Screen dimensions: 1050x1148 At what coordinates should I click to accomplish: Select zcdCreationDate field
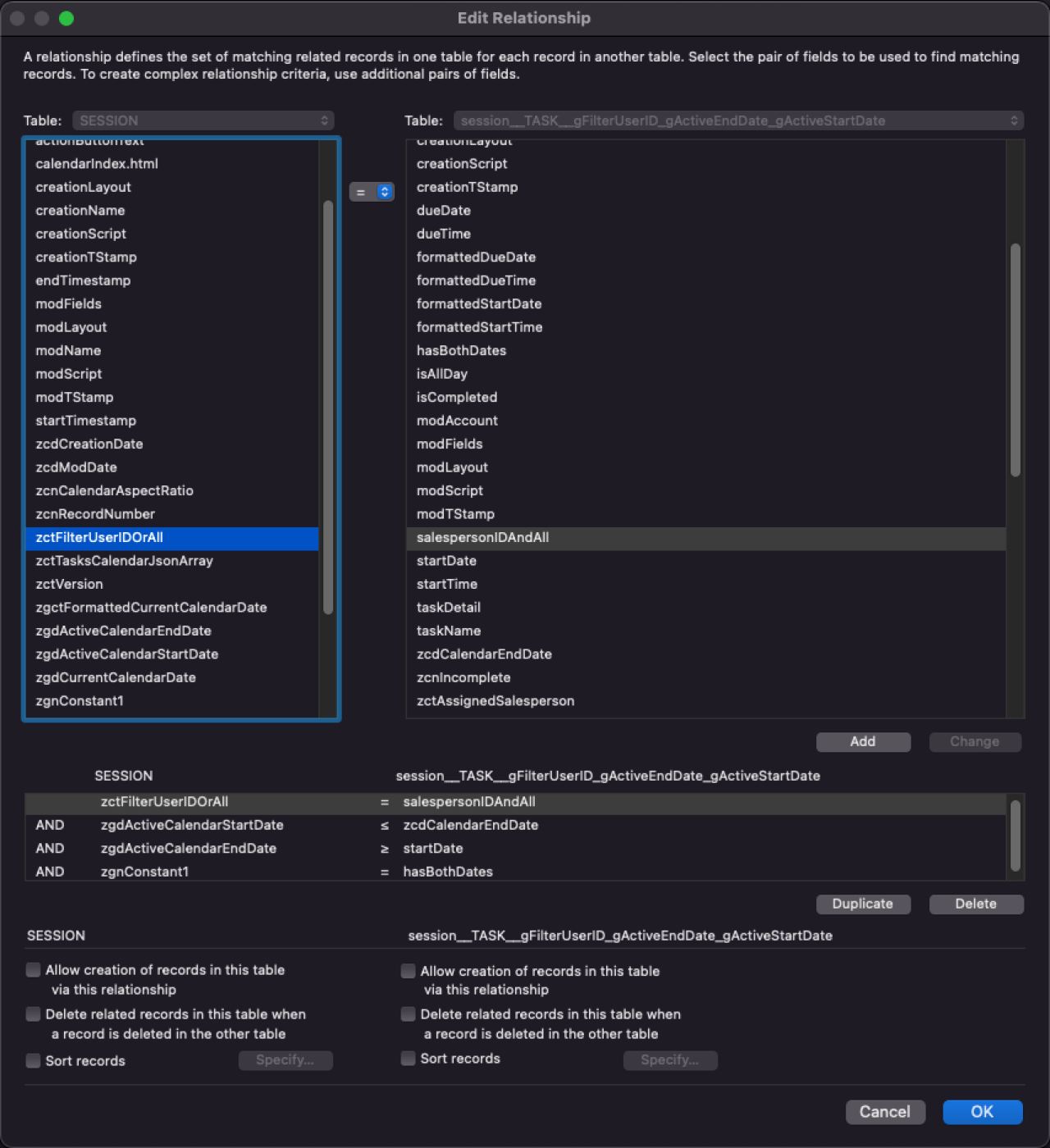tap(172, 444)
